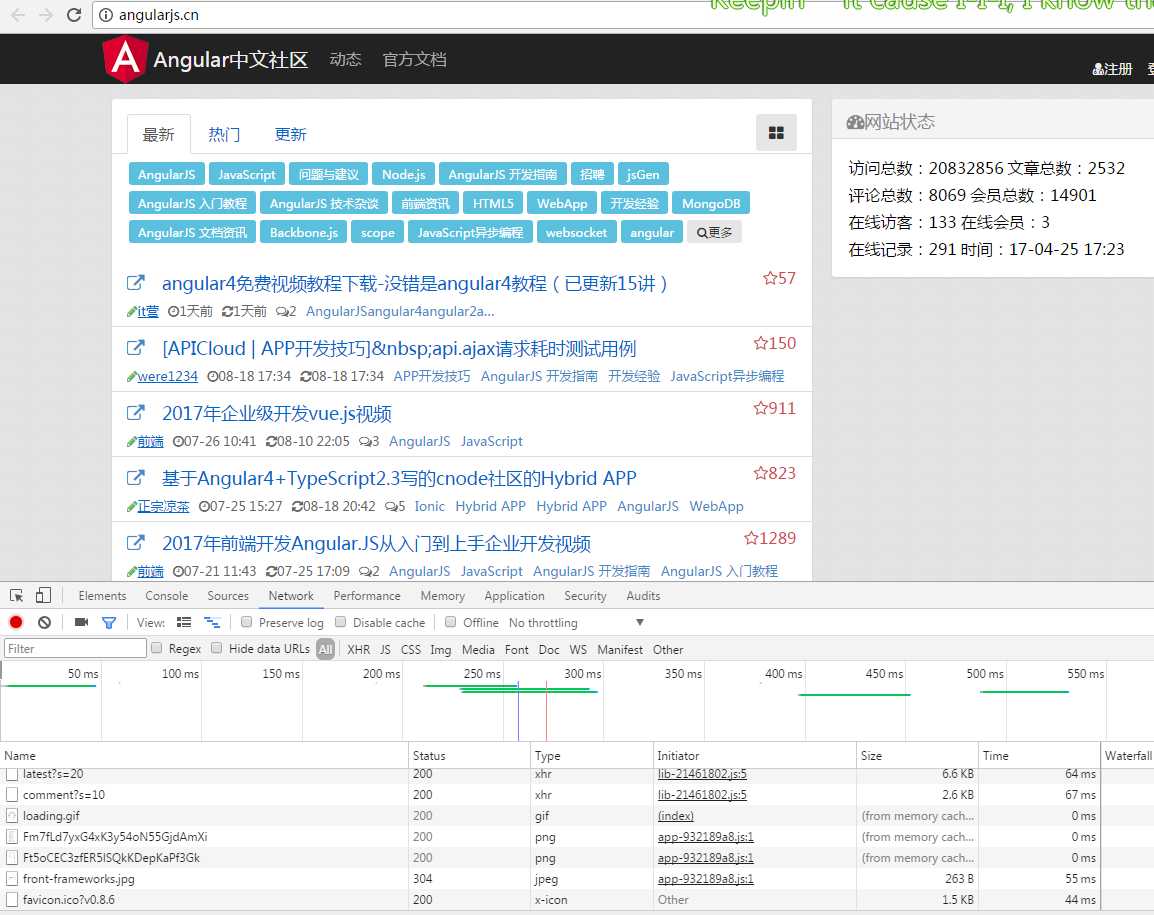The height and width of the screenshot is (915, 1154).
Task: Select the 热门 tab
Action: coord(224,134)
